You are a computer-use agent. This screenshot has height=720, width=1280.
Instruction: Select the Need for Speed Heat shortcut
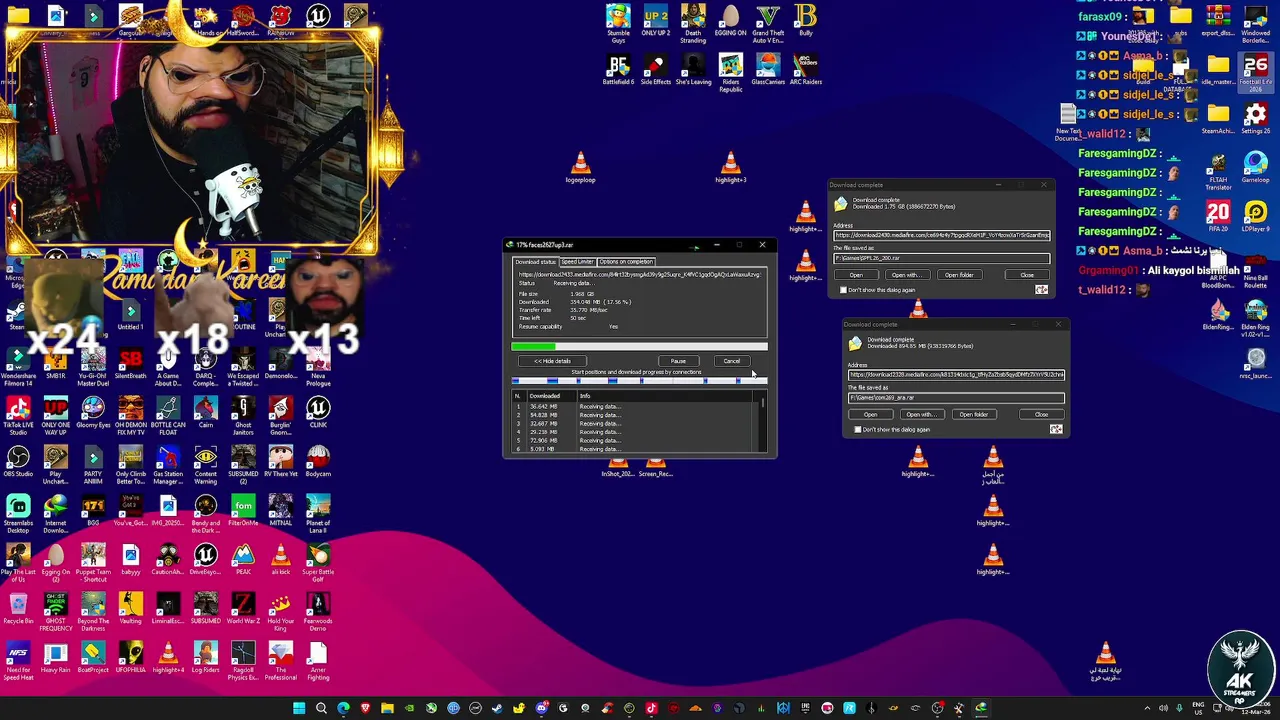(x=18, y=660)
